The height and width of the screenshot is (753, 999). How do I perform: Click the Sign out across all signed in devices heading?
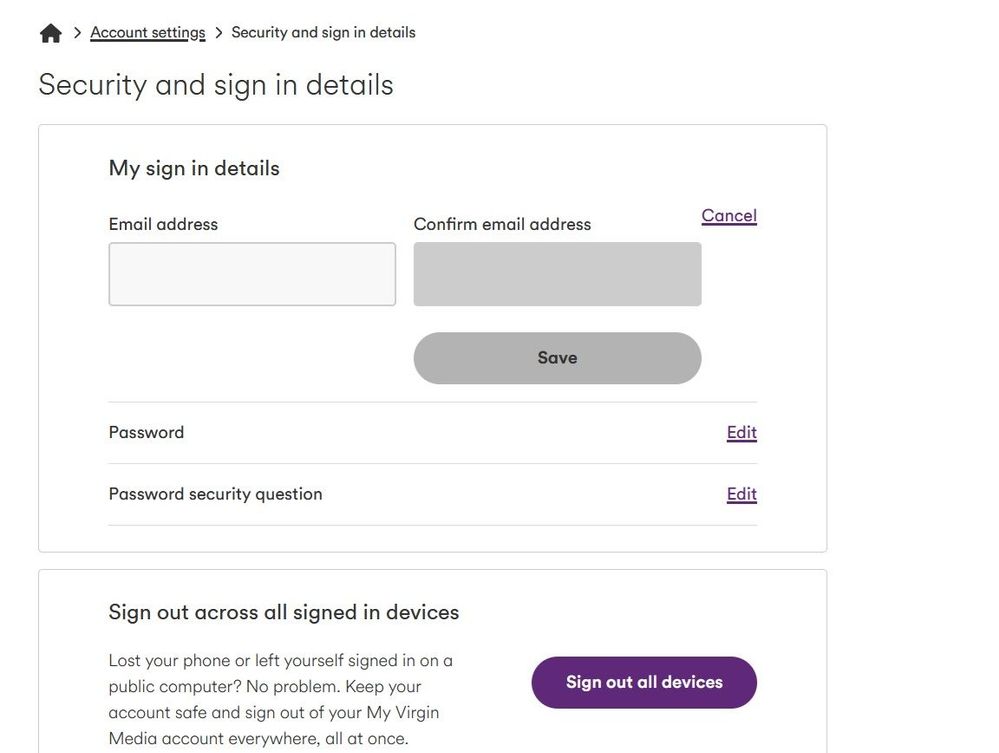(x=284, y=612)
